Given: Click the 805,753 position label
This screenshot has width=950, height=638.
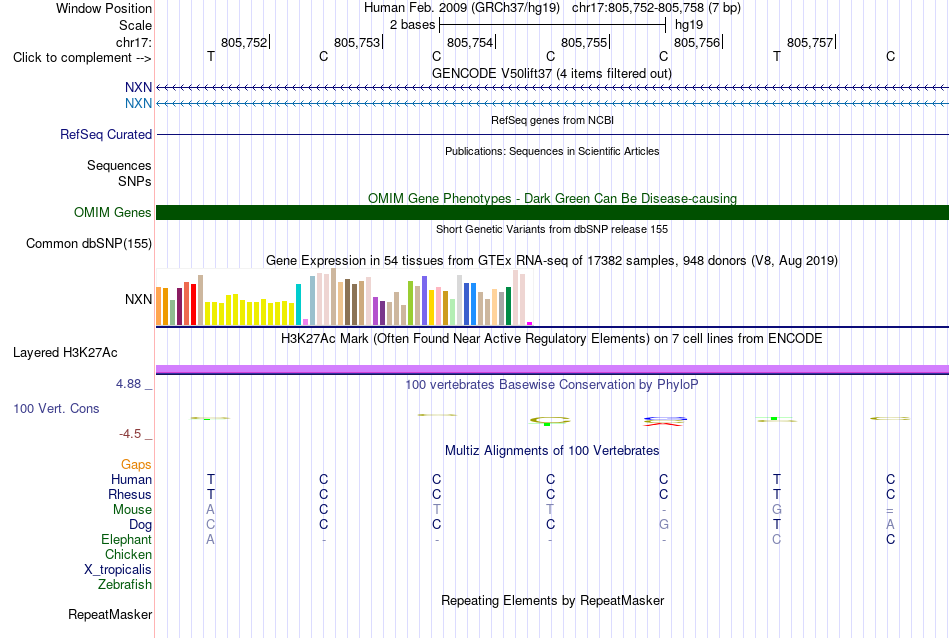Looking at the screenshot, I should coord(357,42).
